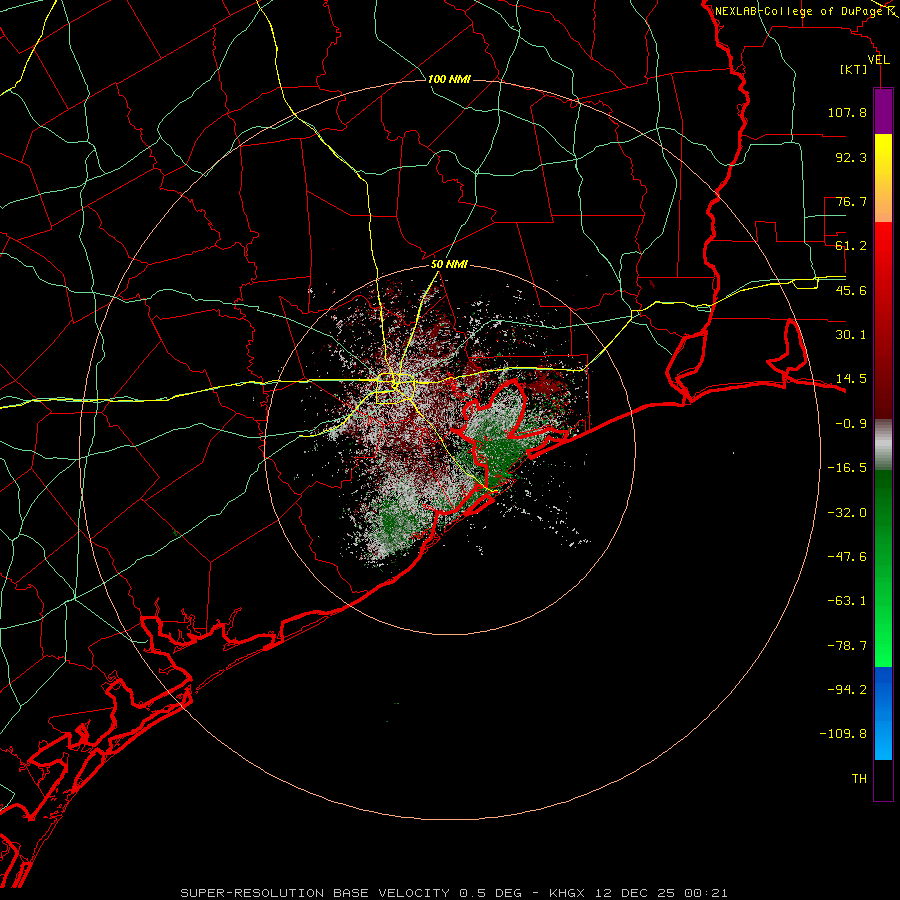Click the [KT] units label
Image resolution: width=900 pixels, height=900 pixels.
click(854, 69)
